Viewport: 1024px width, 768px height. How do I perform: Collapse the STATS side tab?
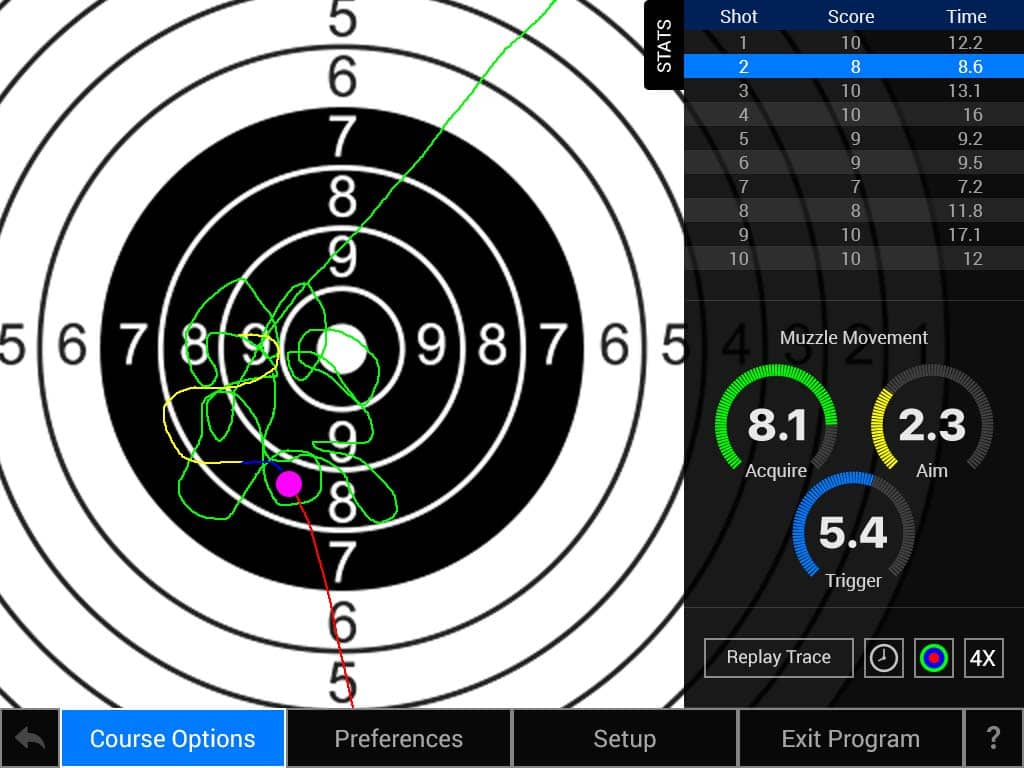pos(664,45)
